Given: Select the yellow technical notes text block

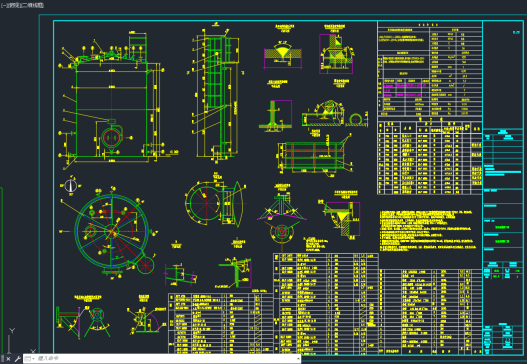Looking at the screenshot, I should (x=428, y=231).
